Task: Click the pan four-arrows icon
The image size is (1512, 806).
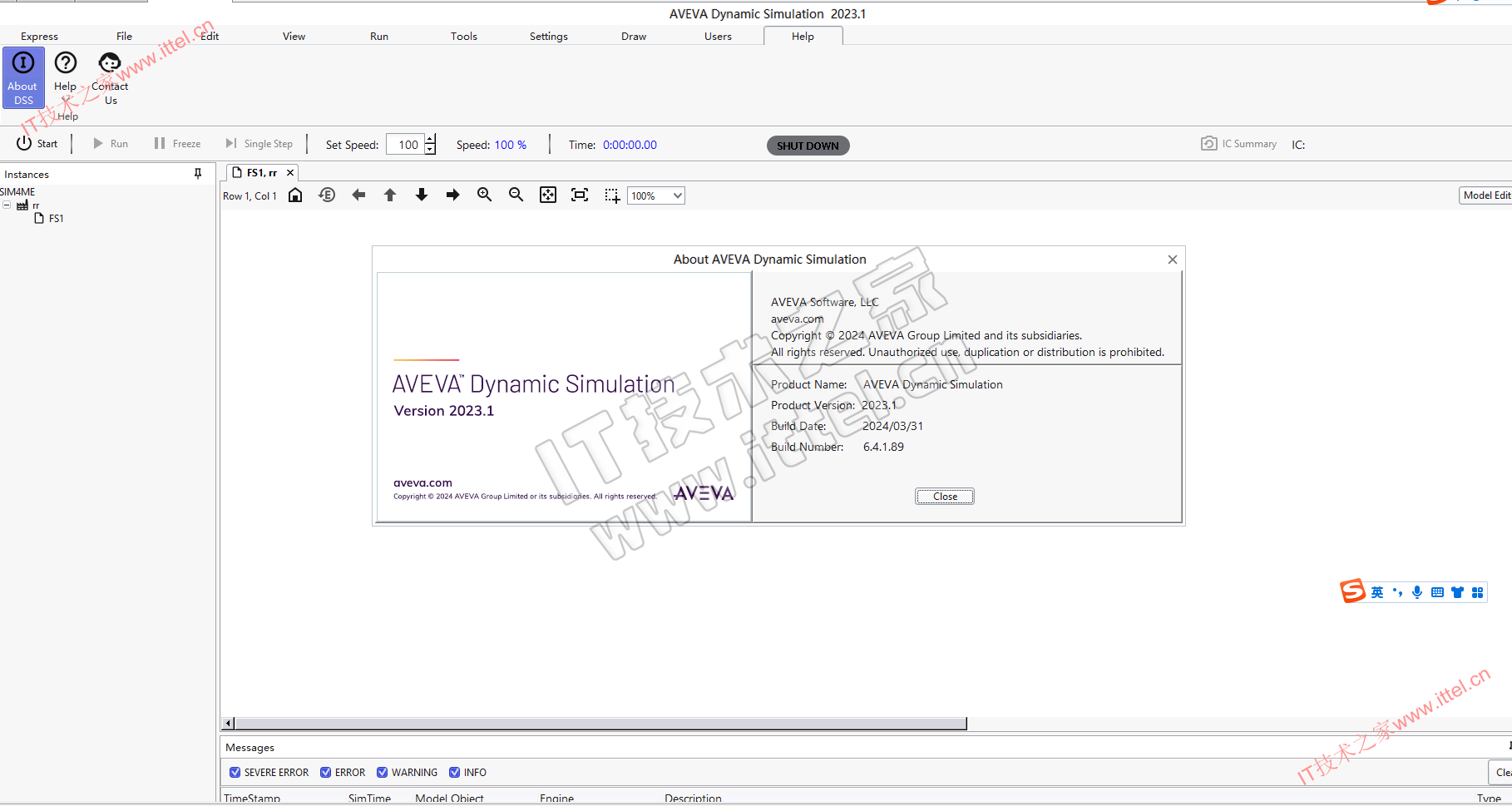Action: [x=548, y=195]
